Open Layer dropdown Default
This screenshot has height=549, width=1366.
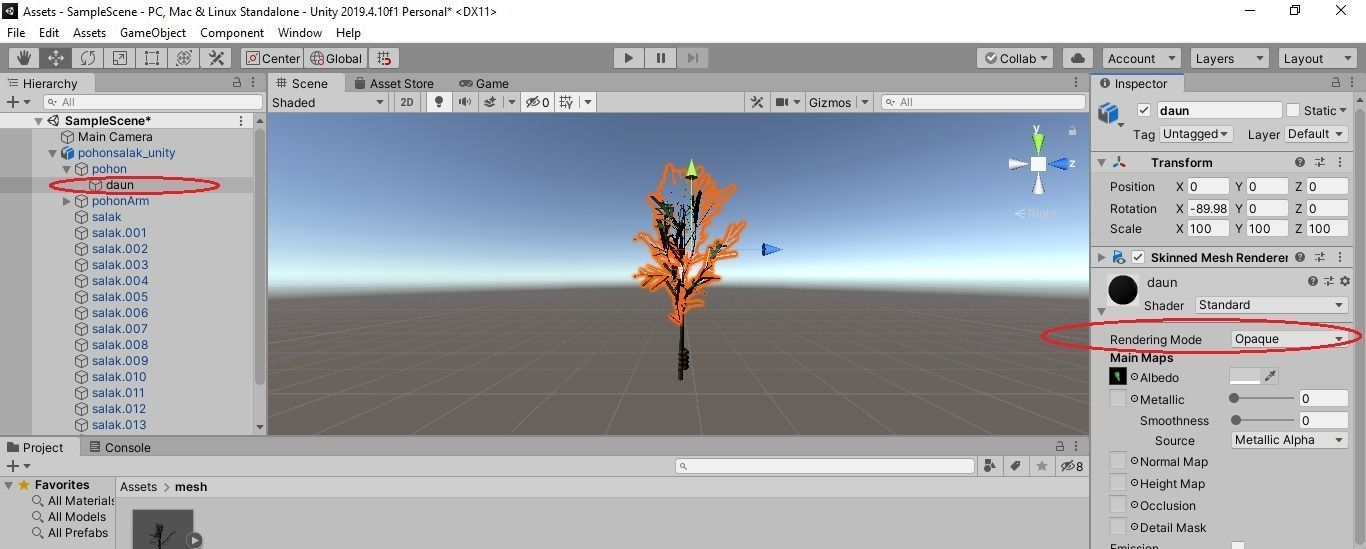click(x=1315, y=134)
